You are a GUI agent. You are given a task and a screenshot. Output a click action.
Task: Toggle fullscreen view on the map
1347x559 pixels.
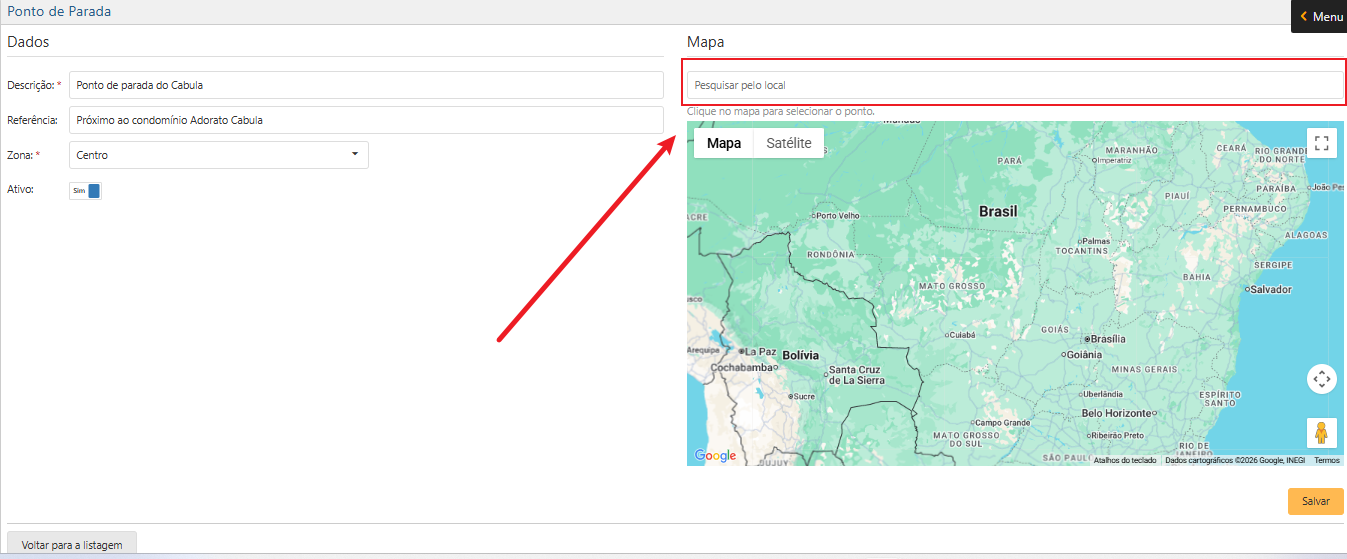coord(1321,143)
